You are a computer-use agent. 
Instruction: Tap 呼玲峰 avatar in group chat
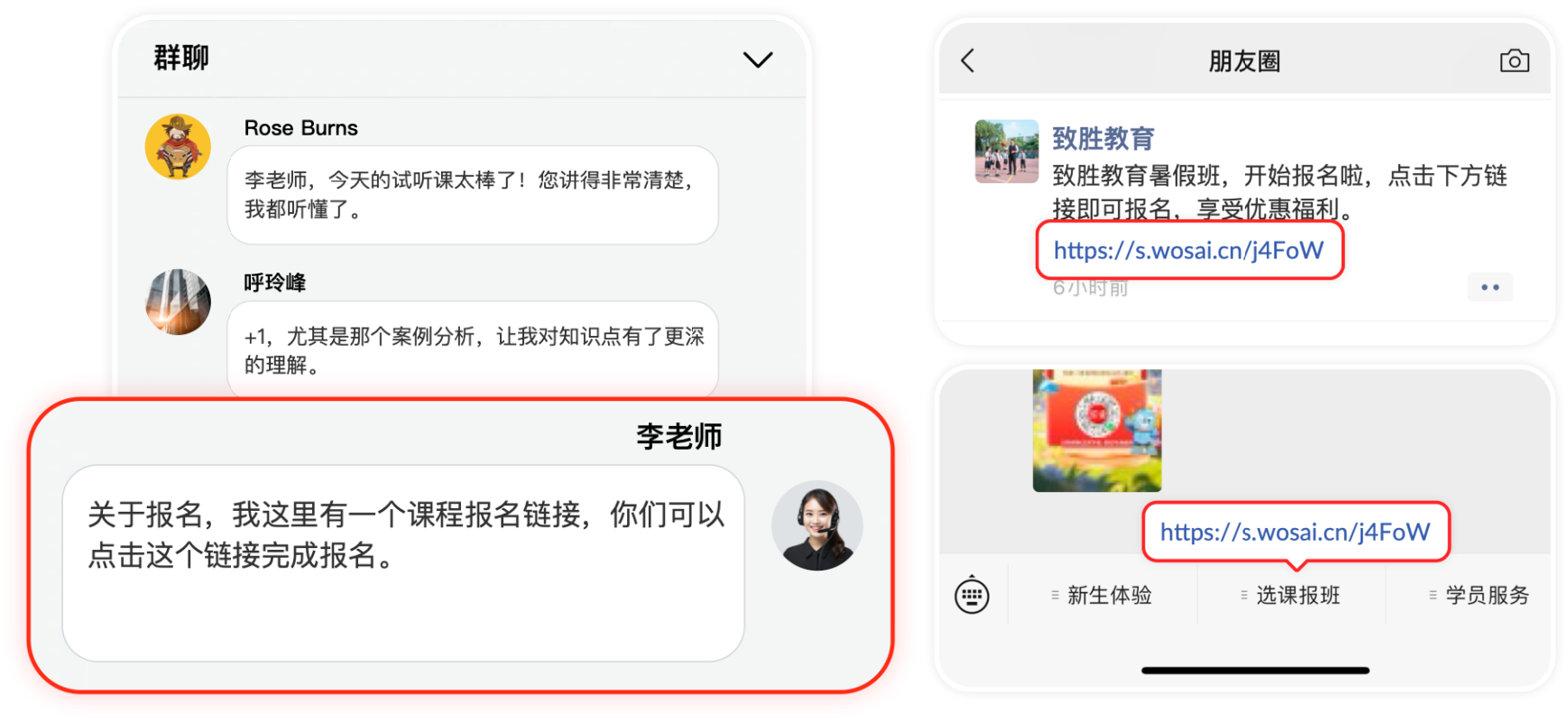[x=178, y=302]
